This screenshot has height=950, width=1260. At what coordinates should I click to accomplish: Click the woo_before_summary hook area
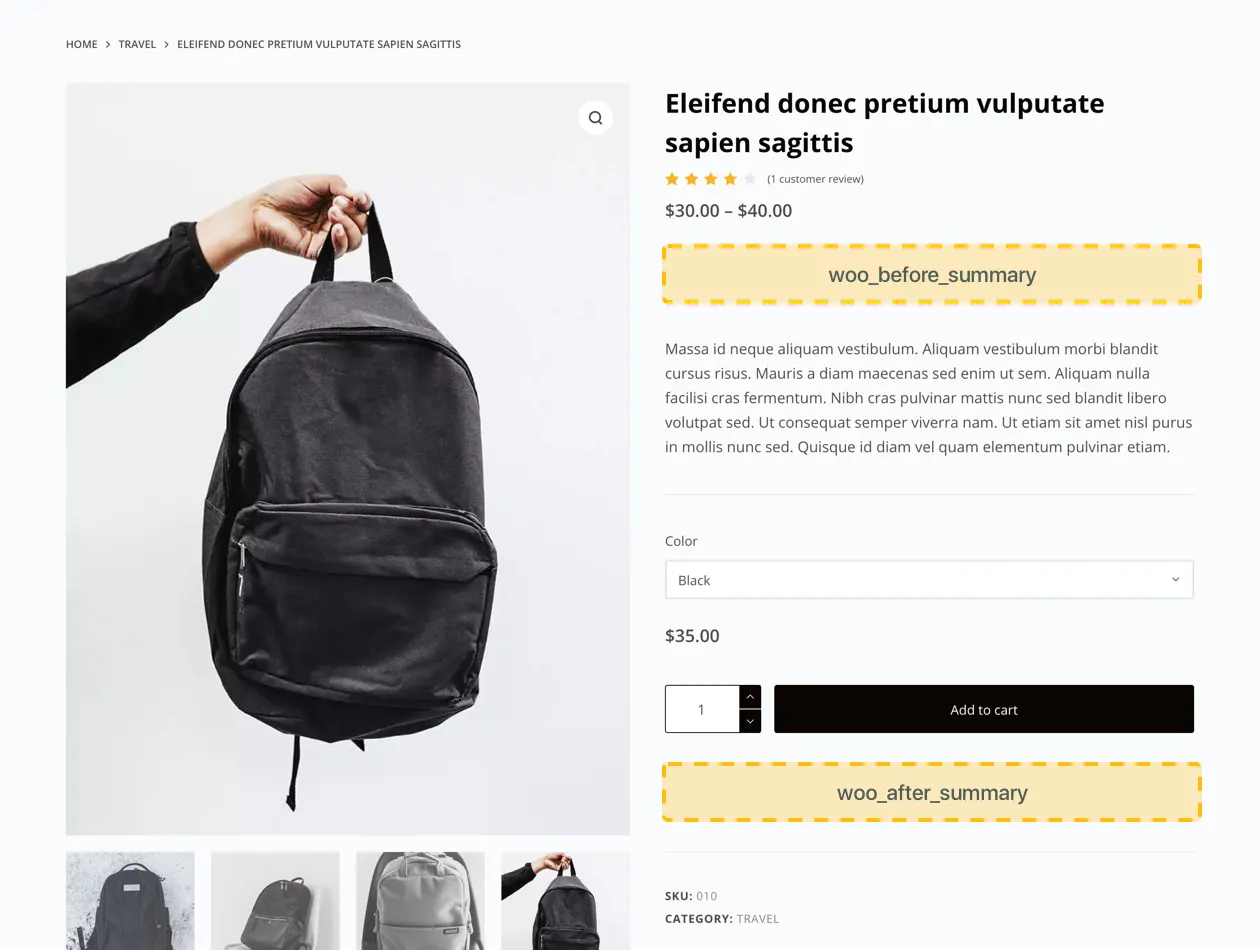931,274
